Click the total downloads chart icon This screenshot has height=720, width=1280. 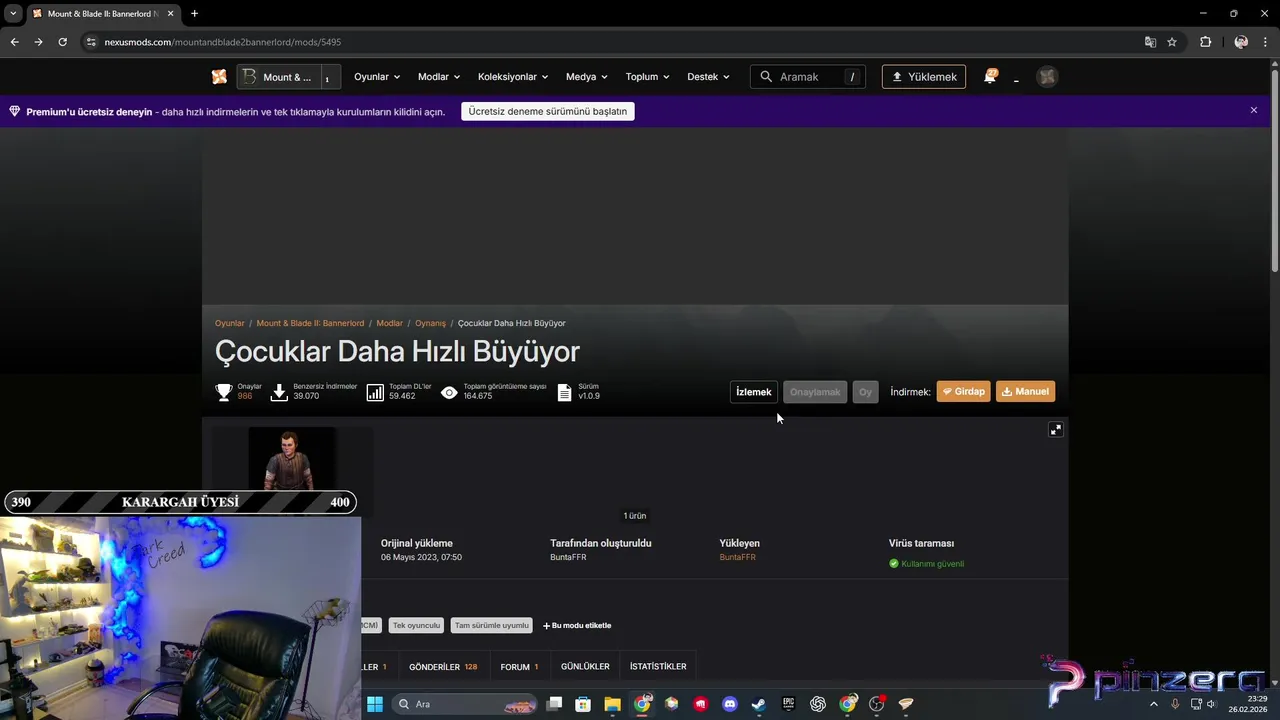tap(375, 393)
